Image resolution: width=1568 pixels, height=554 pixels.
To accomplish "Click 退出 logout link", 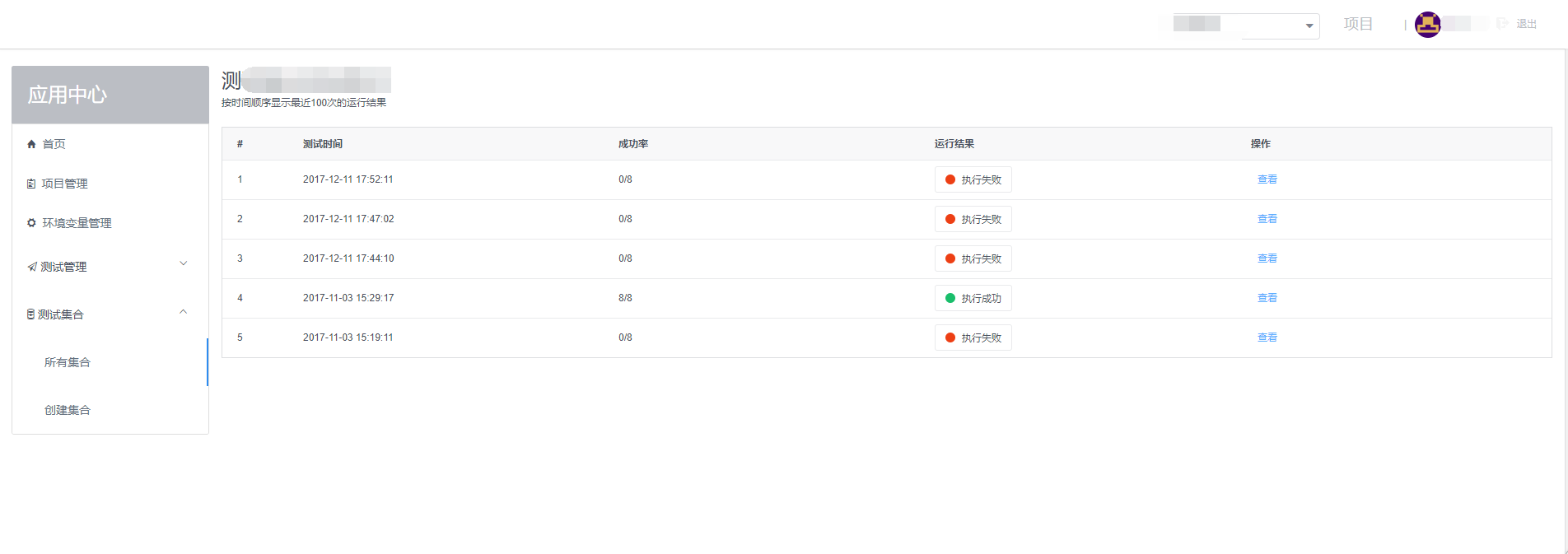I will point(1526,24).
